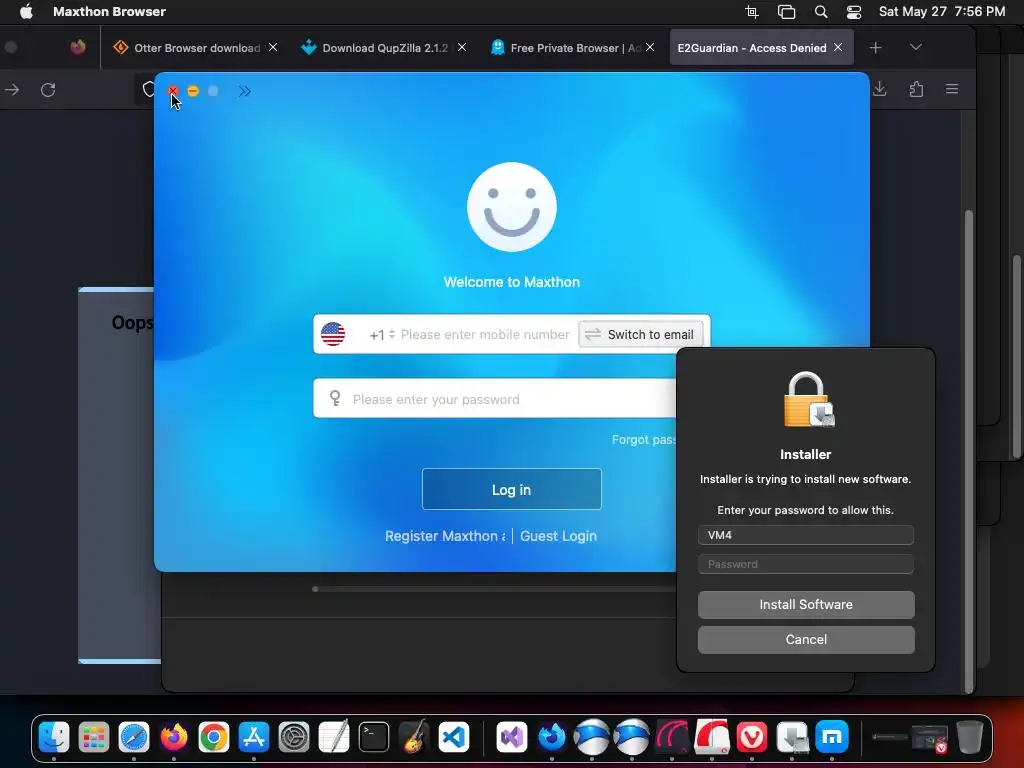Close the Otter Browser download tab
This screenshot has width=1024, height=768.
[x=273, y=47]
